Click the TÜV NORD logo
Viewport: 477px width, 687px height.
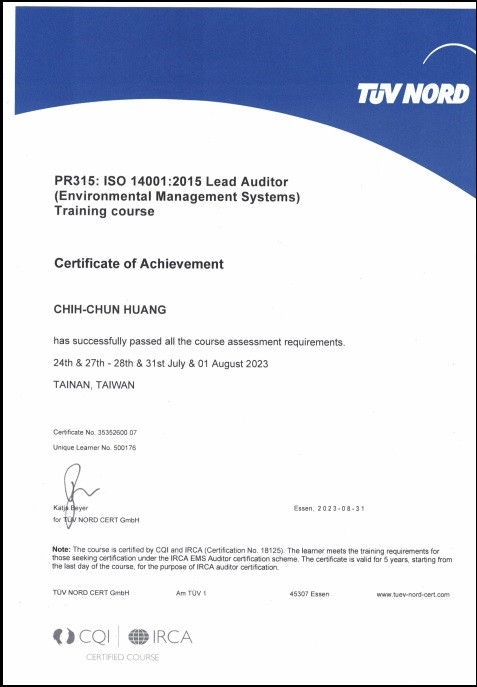[x=413, y=93]
